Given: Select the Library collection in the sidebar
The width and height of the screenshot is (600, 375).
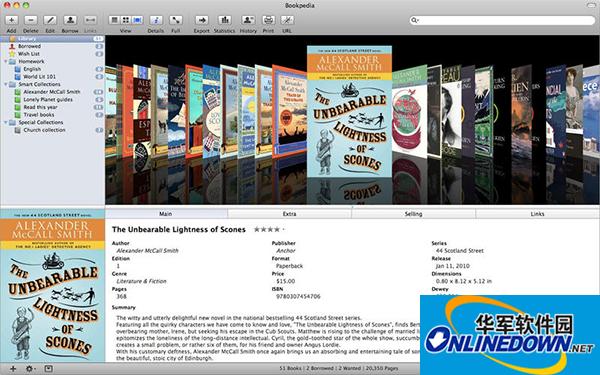Looking at the screenshot, I should (x=52, y=39).
